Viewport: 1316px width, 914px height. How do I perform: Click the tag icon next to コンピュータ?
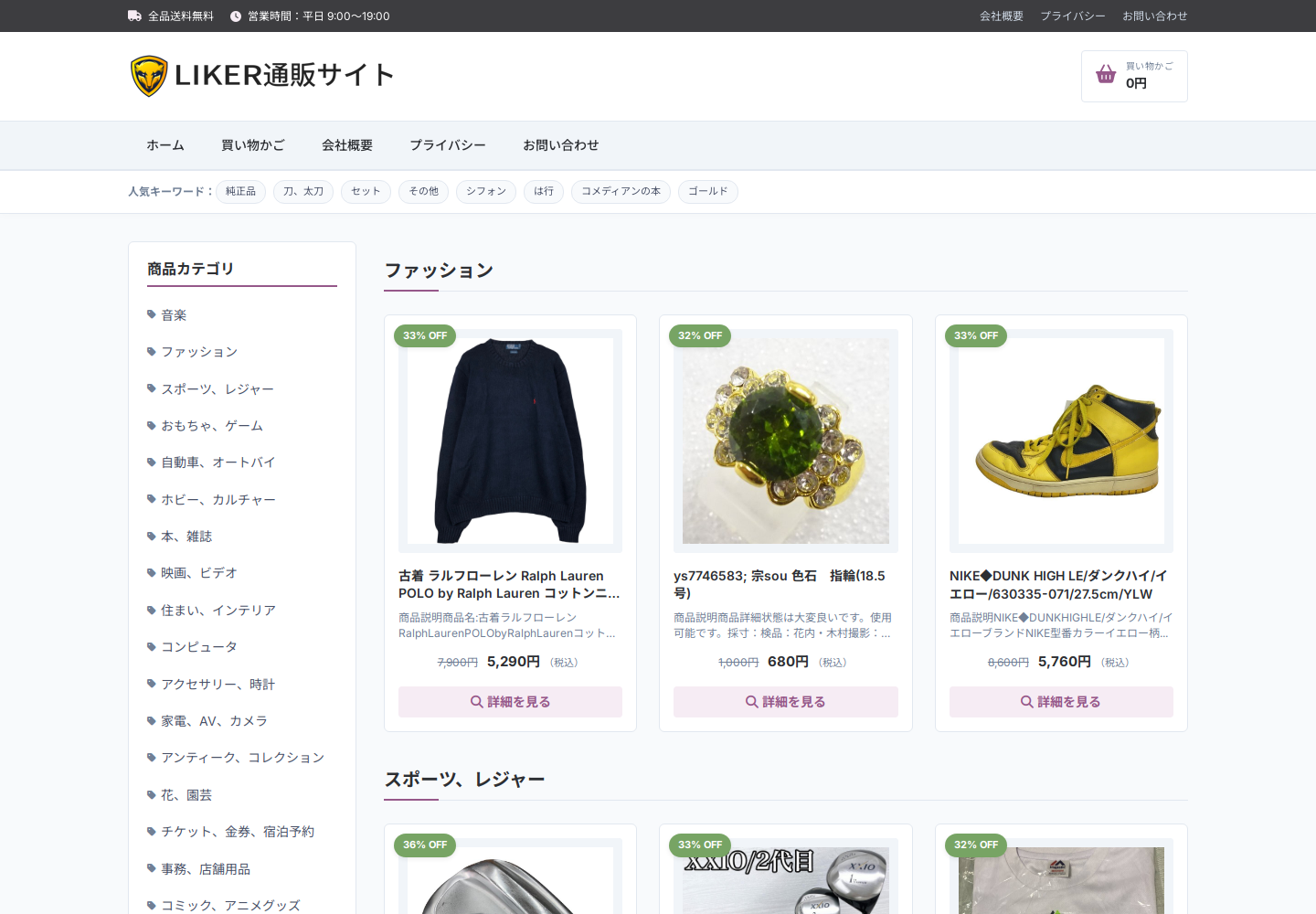(x=152, y=646)
